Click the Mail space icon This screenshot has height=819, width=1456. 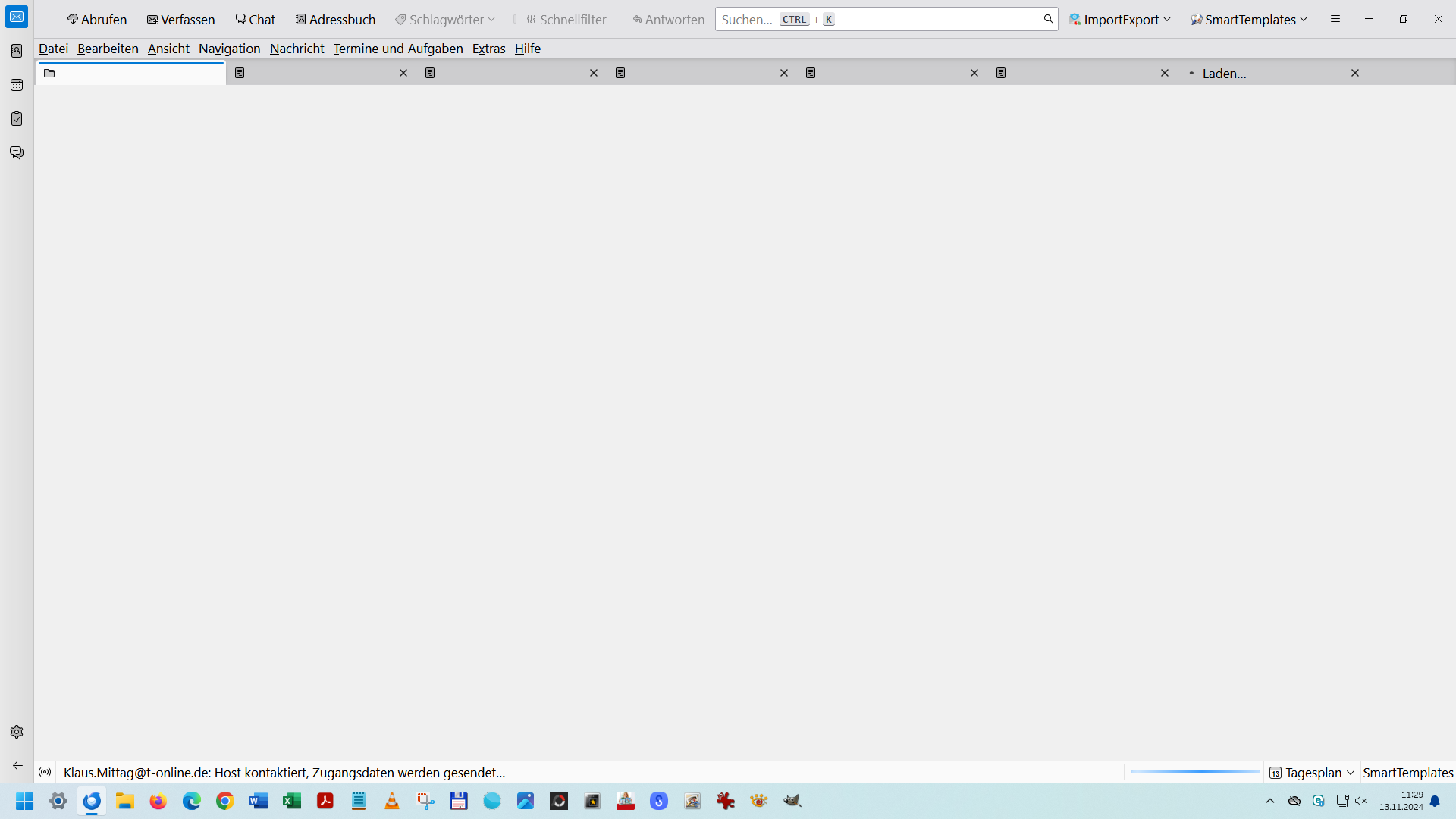coord(17,17)
